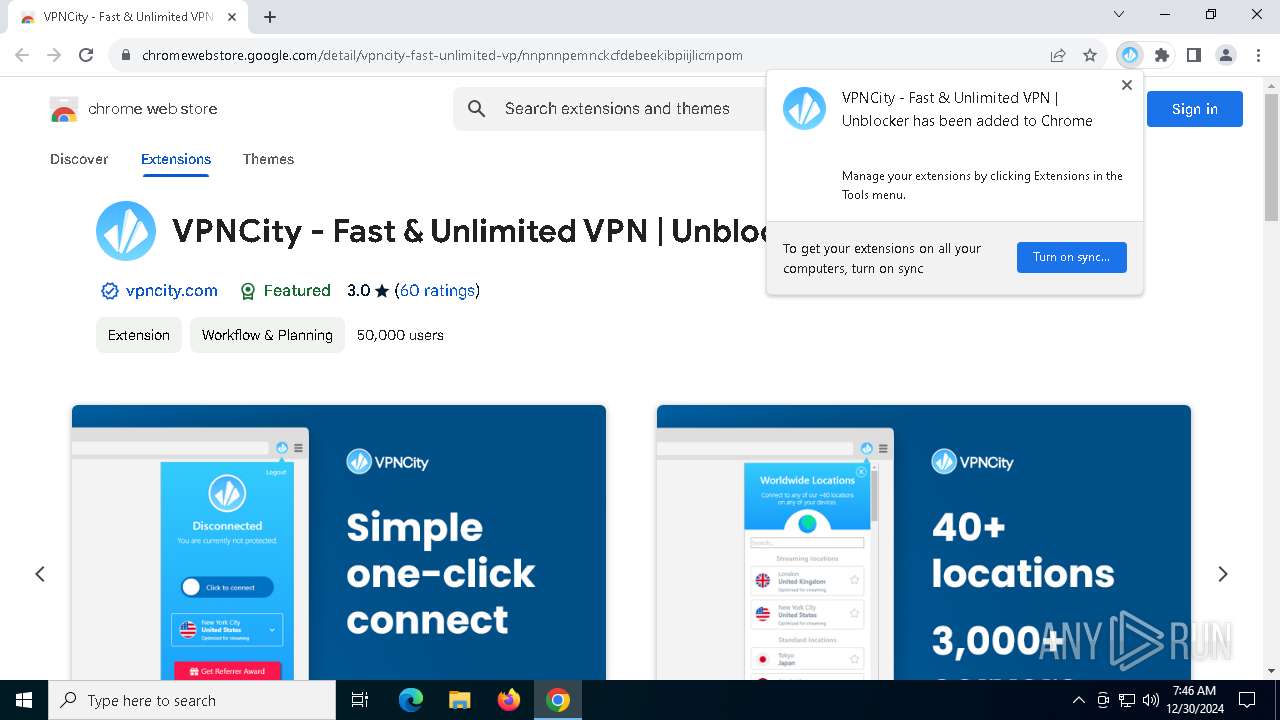Screen dimensions: 1280x720
Task: Bookmark this tab with the star icon
Action: tap(1090, 55)
